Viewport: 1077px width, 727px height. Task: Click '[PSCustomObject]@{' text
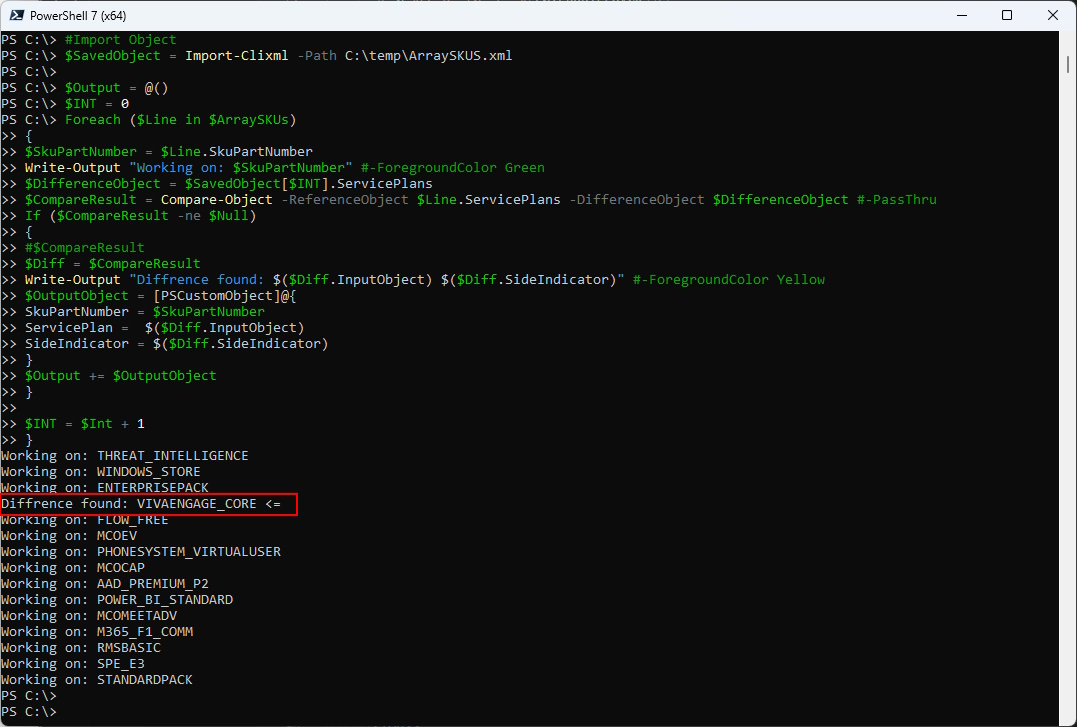pos(225,295)
